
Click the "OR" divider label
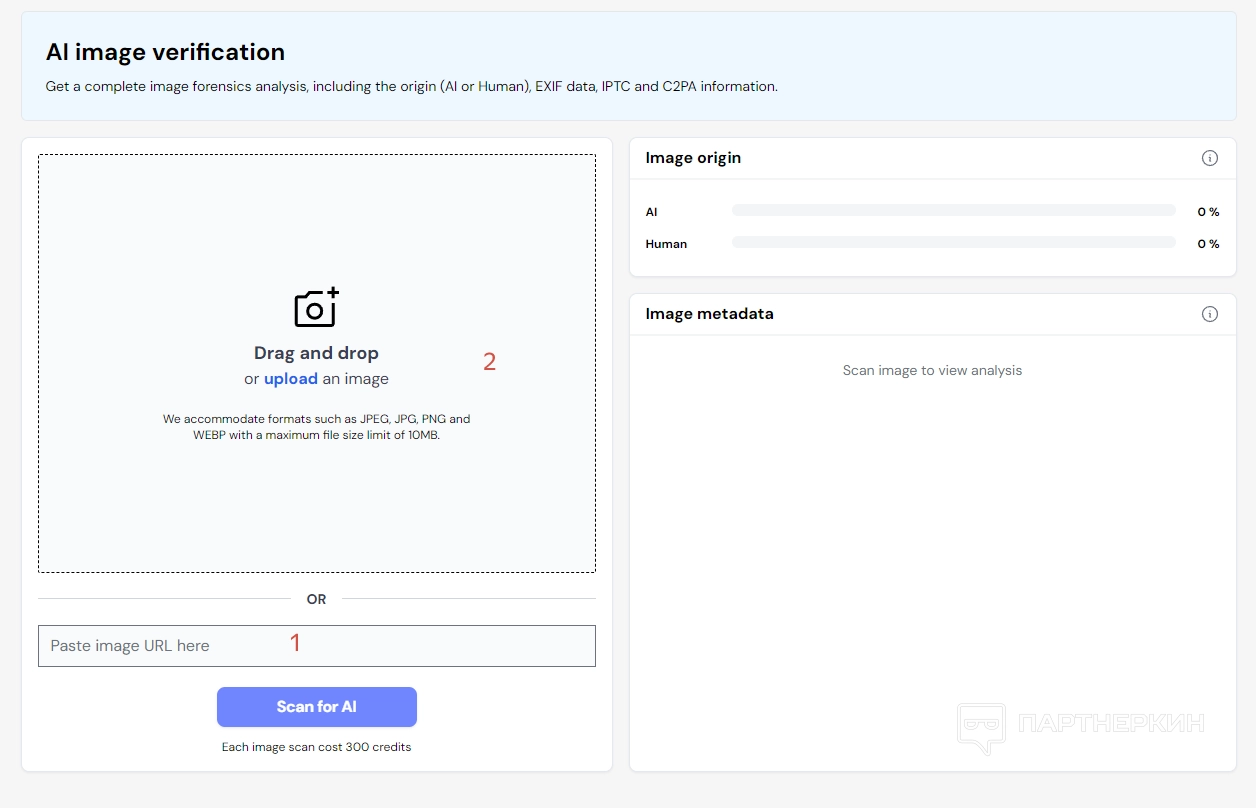(x=316, y=599)
